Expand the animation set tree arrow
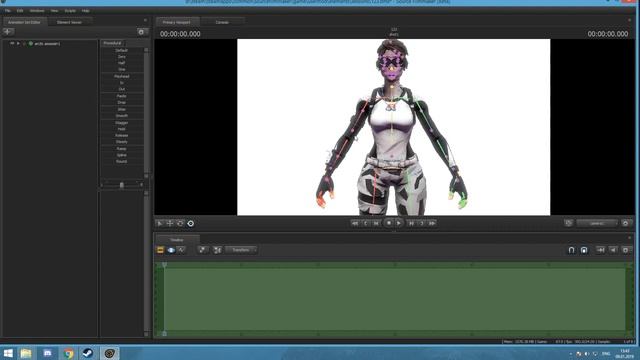The height and width of the screenshot is (360, 640). [x=18, y=43]
